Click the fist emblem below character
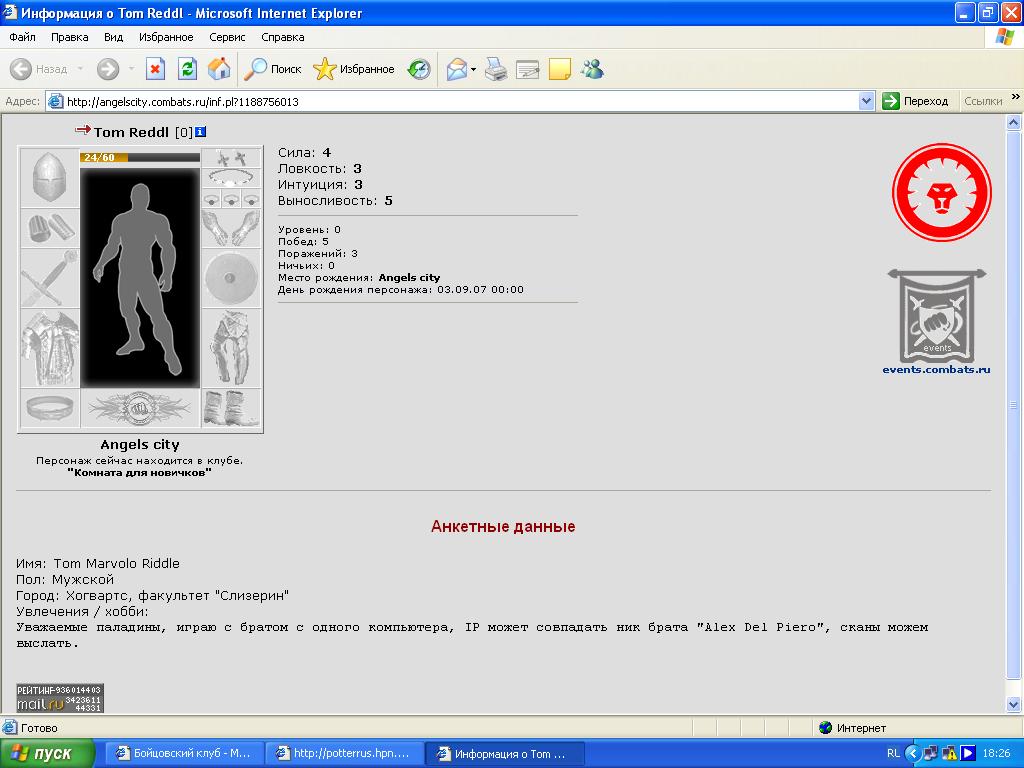Image resolution: width=1024 pixels, height=768 pixels. [140, 408]
